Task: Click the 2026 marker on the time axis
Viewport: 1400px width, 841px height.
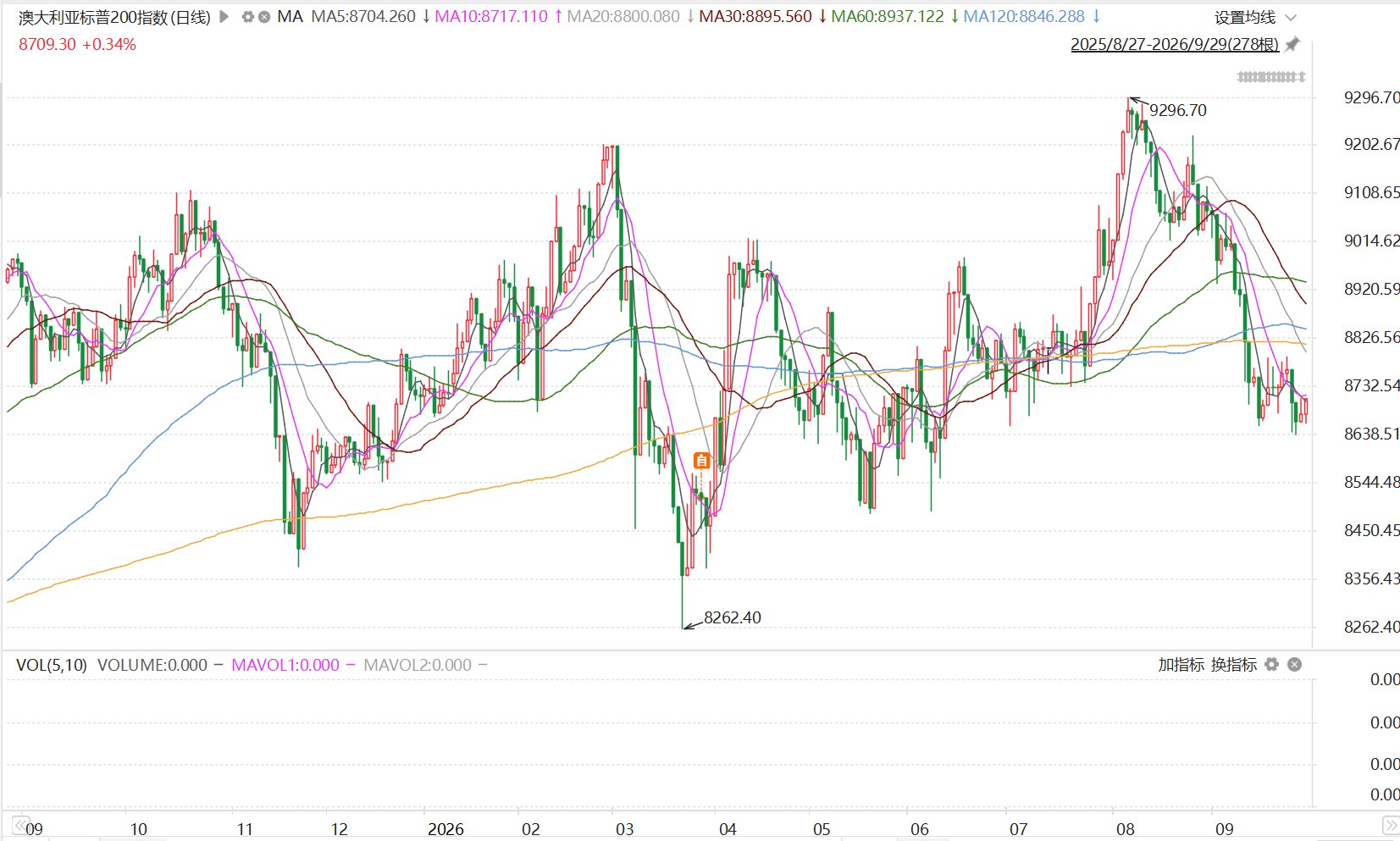Action: coord(445,829)
